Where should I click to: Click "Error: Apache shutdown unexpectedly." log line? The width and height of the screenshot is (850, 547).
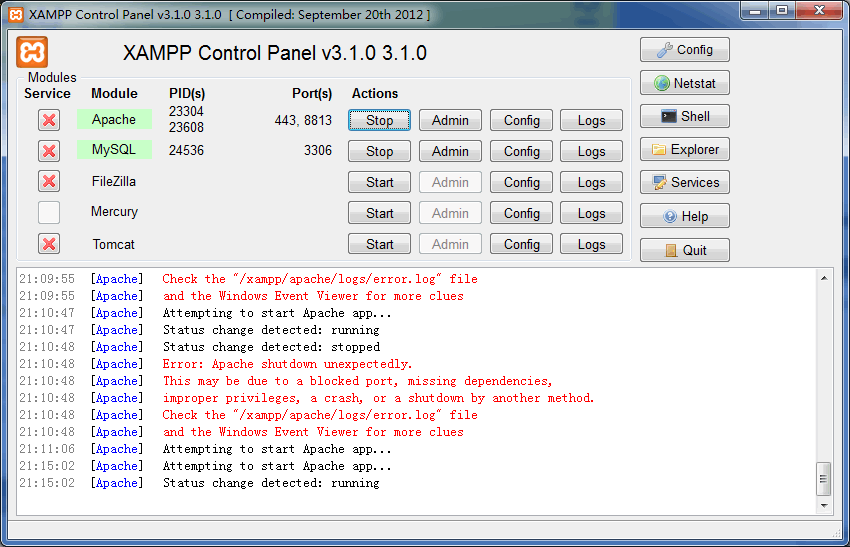pyautogui.click(x=287, y=364)
